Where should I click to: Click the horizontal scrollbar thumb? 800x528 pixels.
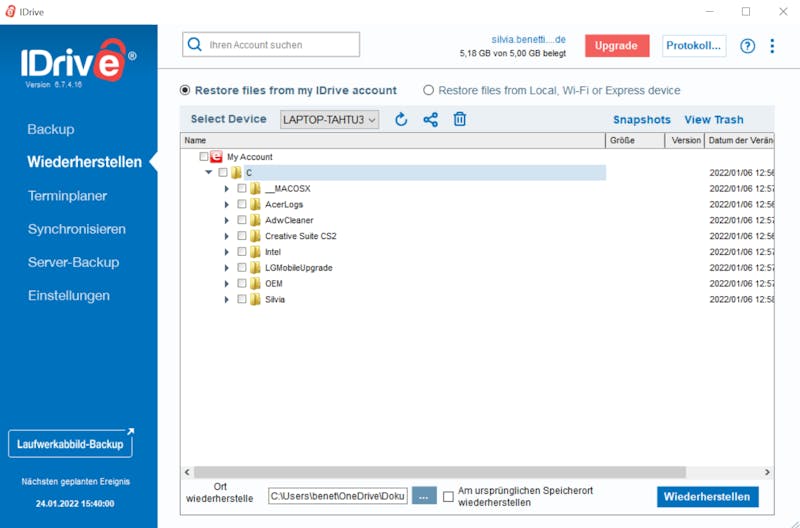pos(440,472)
